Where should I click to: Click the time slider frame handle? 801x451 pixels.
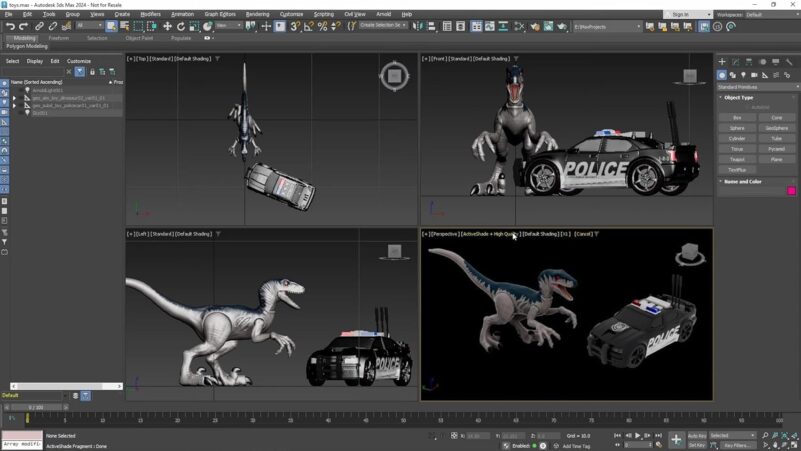[36, 408]
